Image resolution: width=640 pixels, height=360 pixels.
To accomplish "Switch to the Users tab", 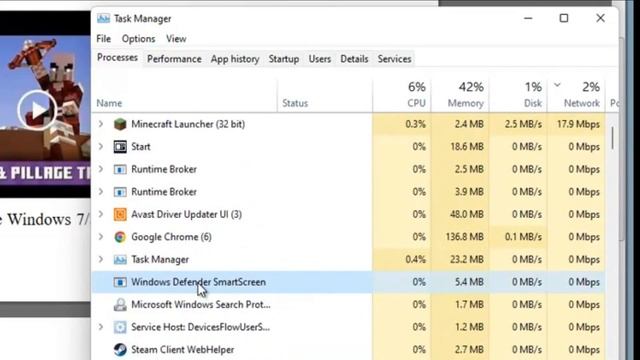I will 320,59.
